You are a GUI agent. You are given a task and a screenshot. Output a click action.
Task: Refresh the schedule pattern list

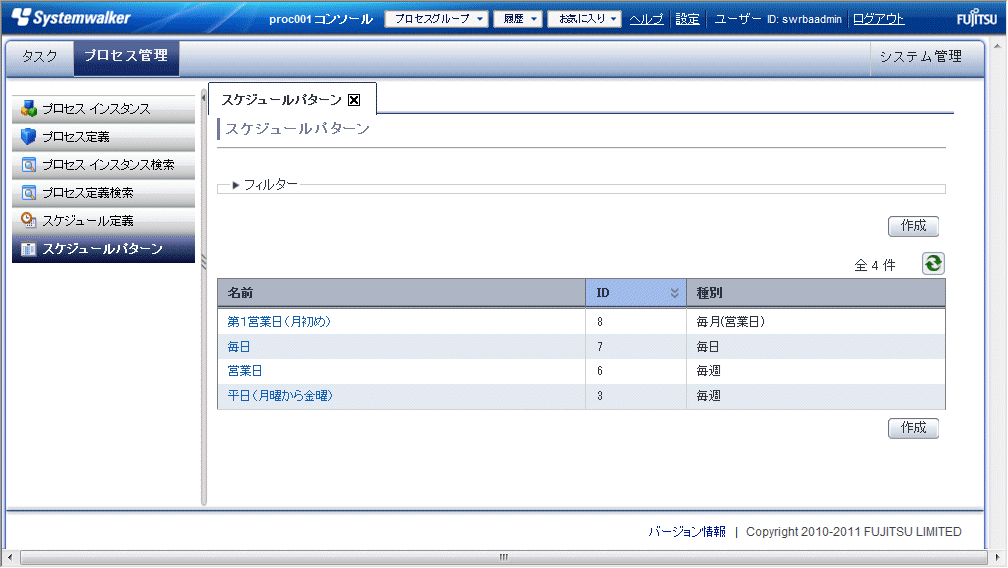tap(932, 263)
